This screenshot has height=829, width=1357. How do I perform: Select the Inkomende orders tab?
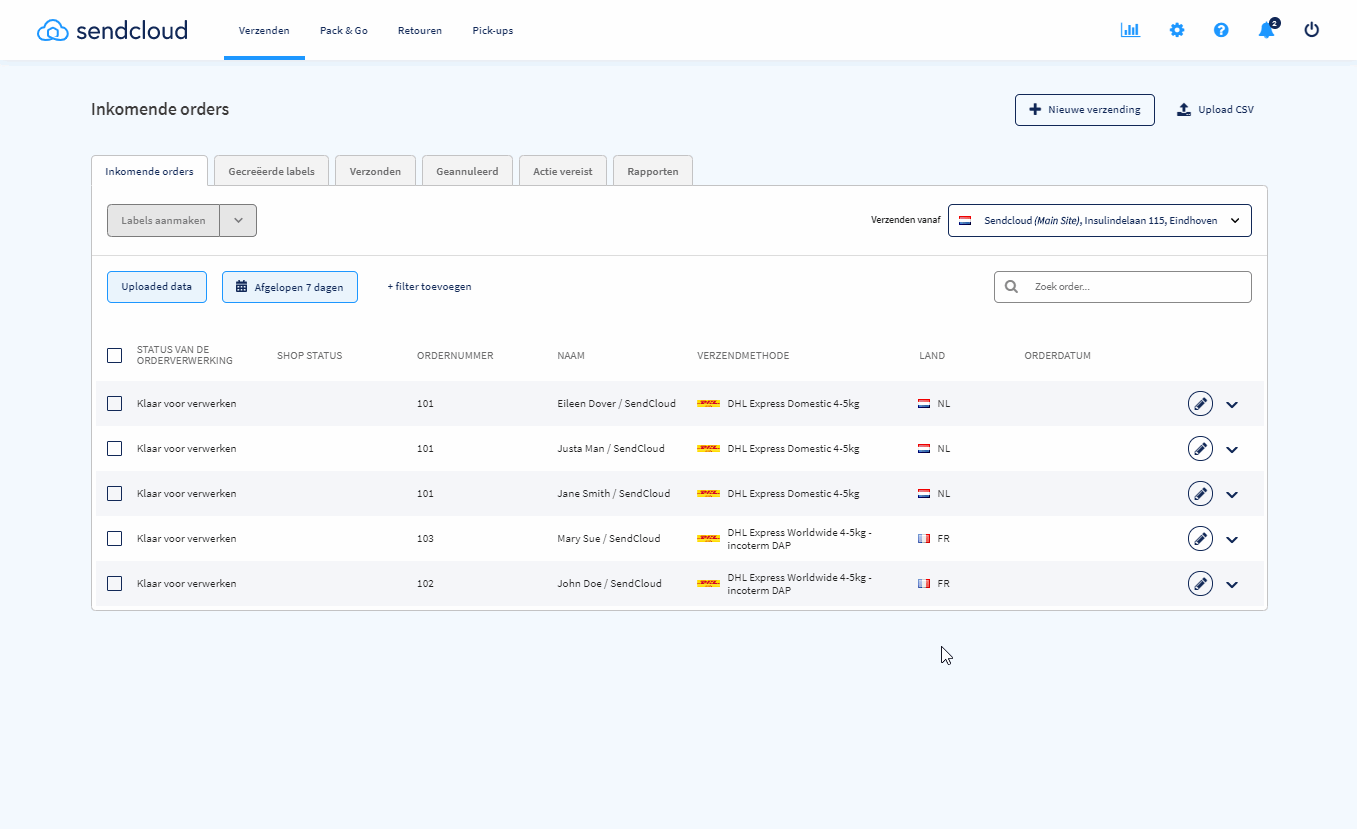point(149,171)
